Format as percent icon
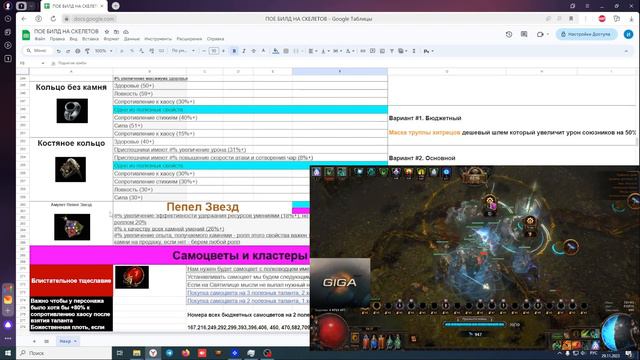The width and height of the screenshot is (640, 360). click(x=131, y=51)
